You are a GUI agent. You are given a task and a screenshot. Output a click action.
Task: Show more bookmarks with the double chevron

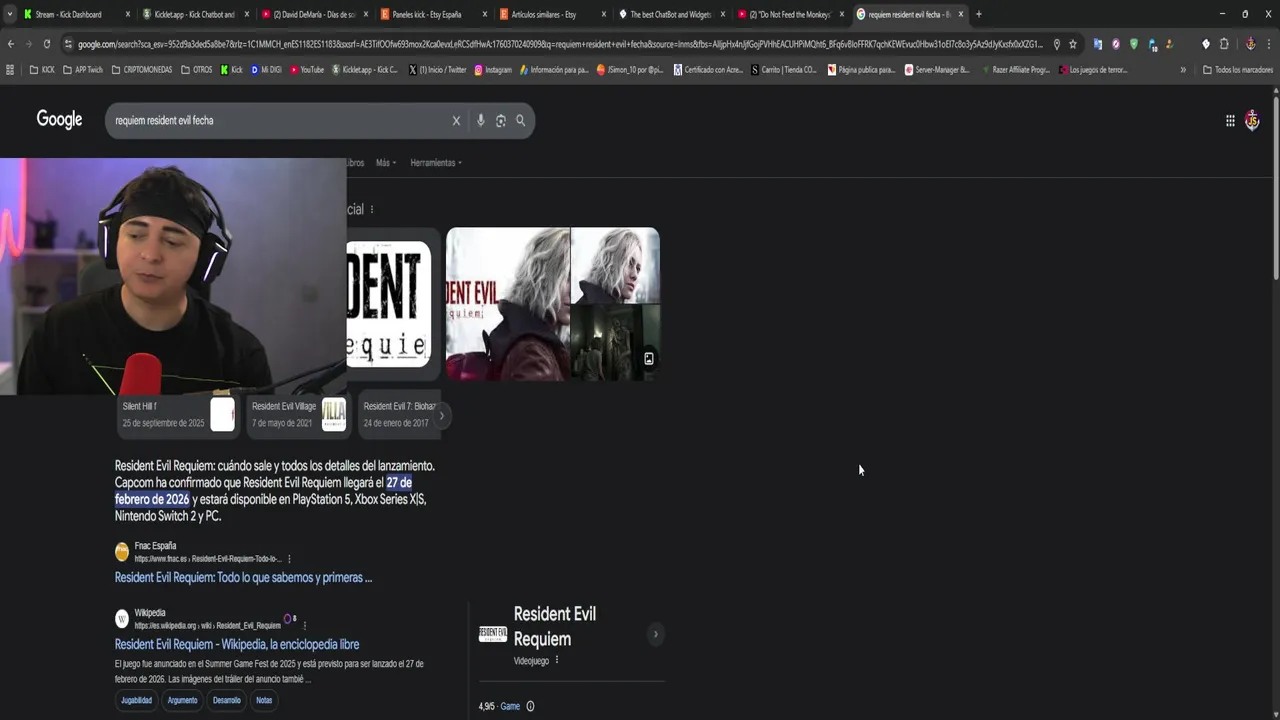coord(1183,70)
